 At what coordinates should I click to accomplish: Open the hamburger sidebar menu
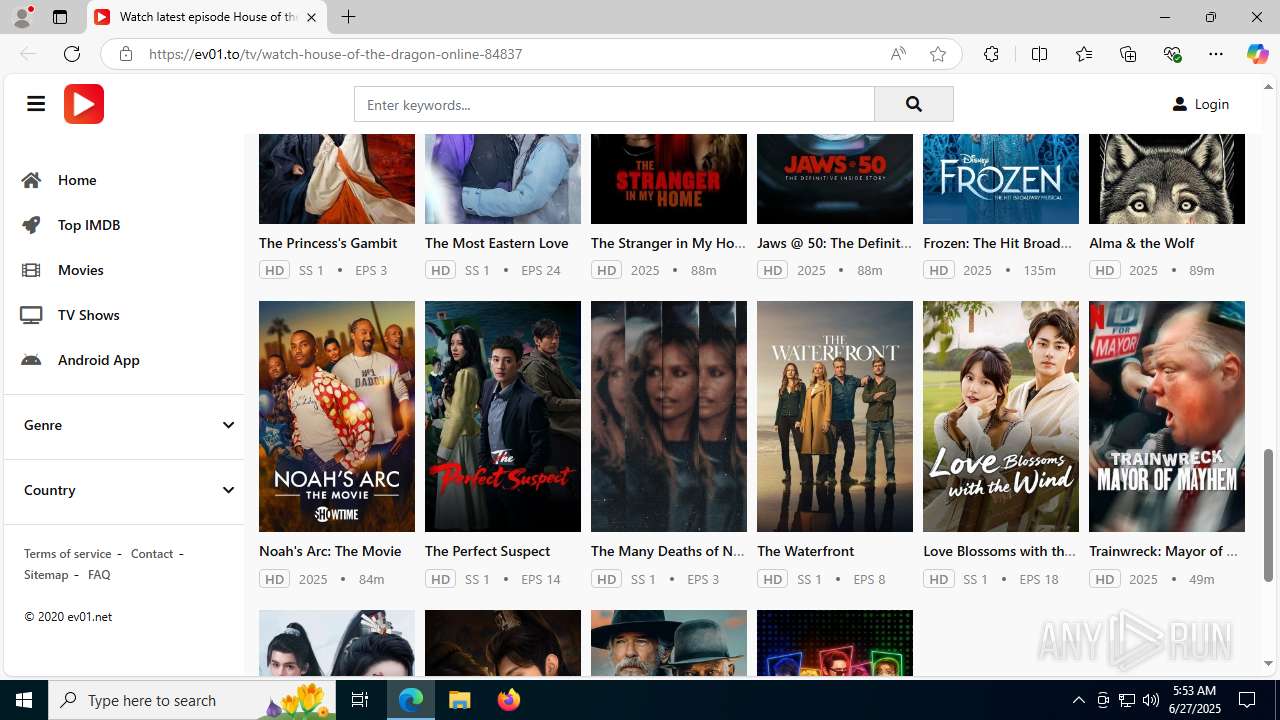tap(36, 104)
